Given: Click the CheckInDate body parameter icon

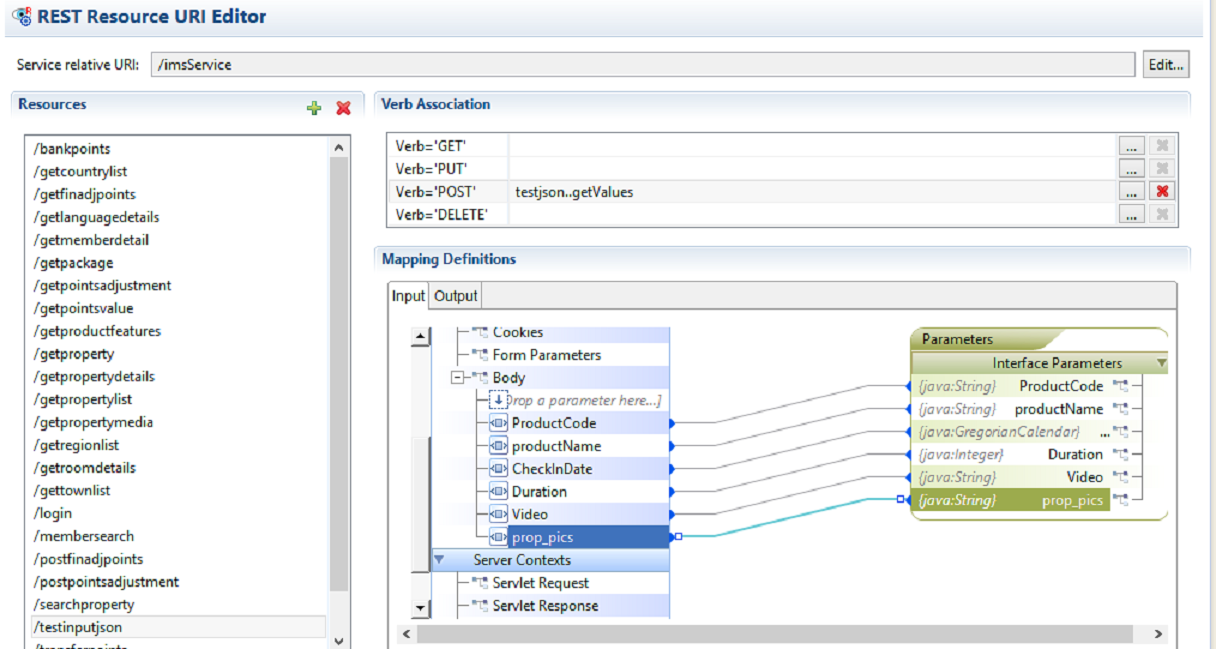Looking at the screenshot, I should [x=498, y=469].
